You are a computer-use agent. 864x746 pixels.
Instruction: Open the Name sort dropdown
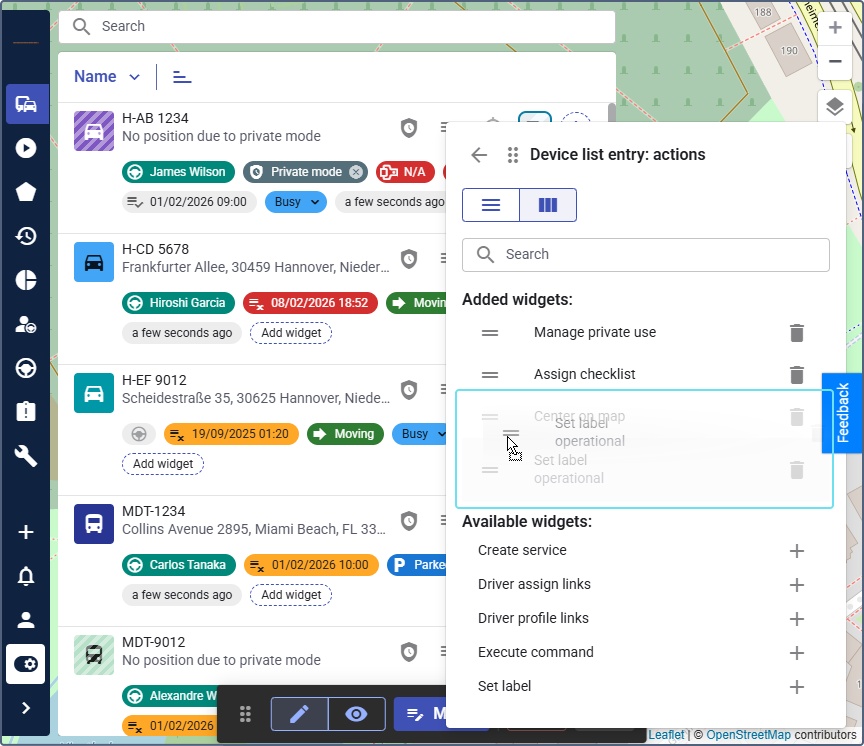108,77
